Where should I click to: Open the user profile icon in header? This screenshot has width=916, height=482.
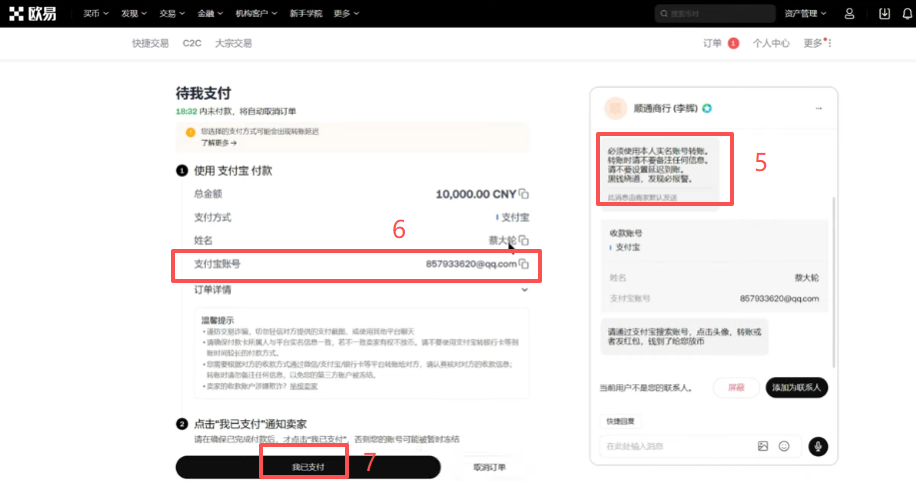click(x=849, y=13)
